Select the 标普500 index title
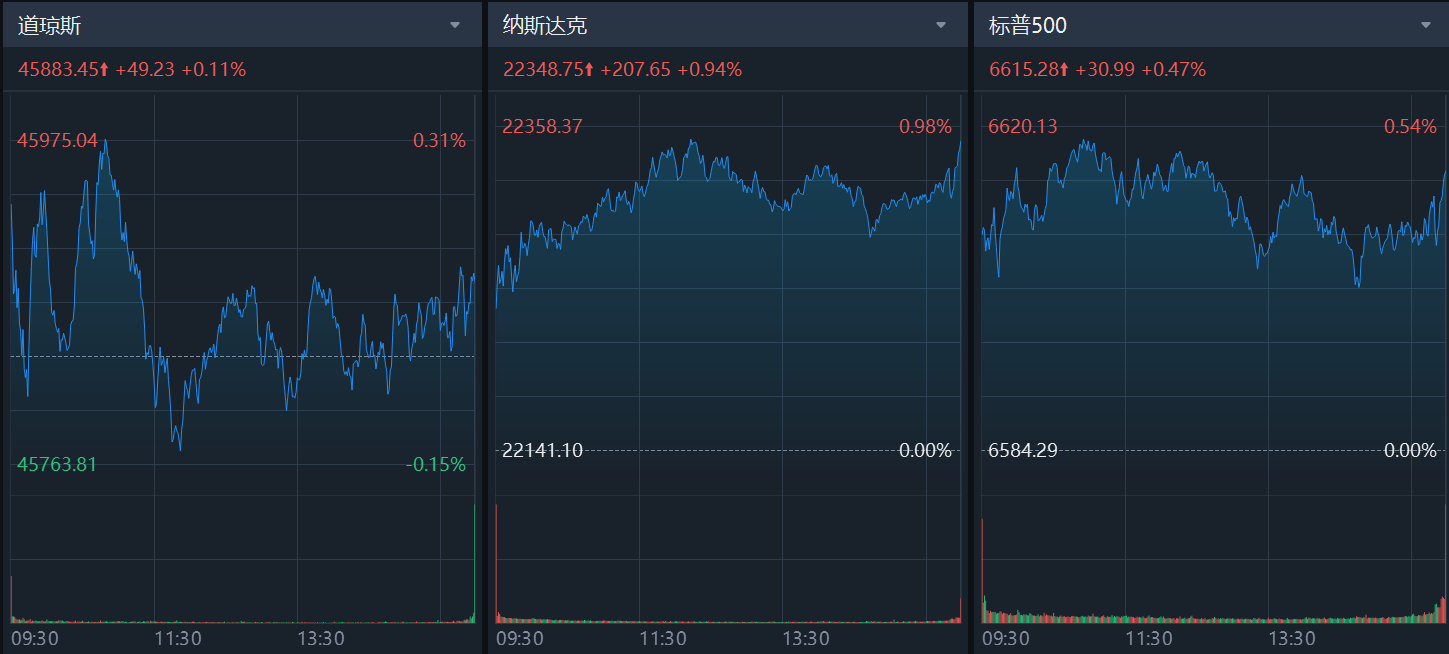This screenshot has height=654, width=1449. pos(1028,26)
